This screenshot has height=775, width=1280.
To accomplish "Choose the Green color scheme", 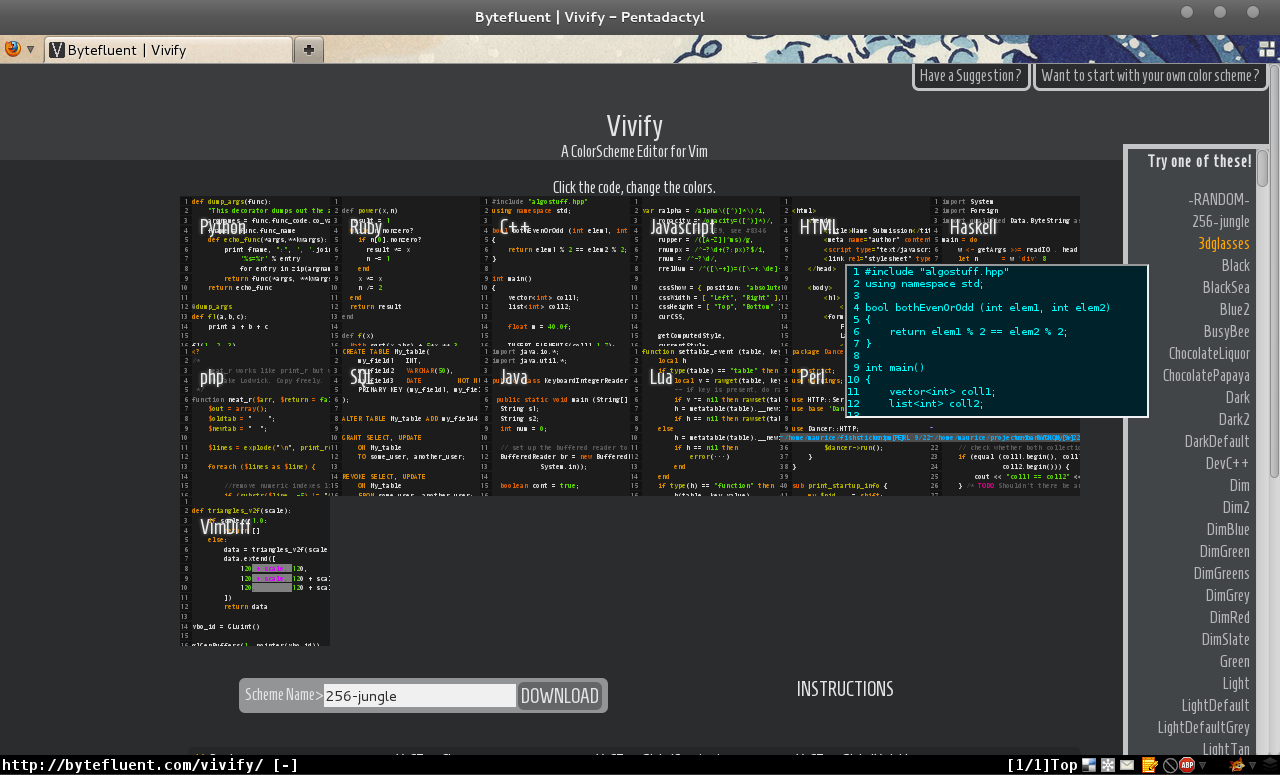I will click(x=1235, y=662).
